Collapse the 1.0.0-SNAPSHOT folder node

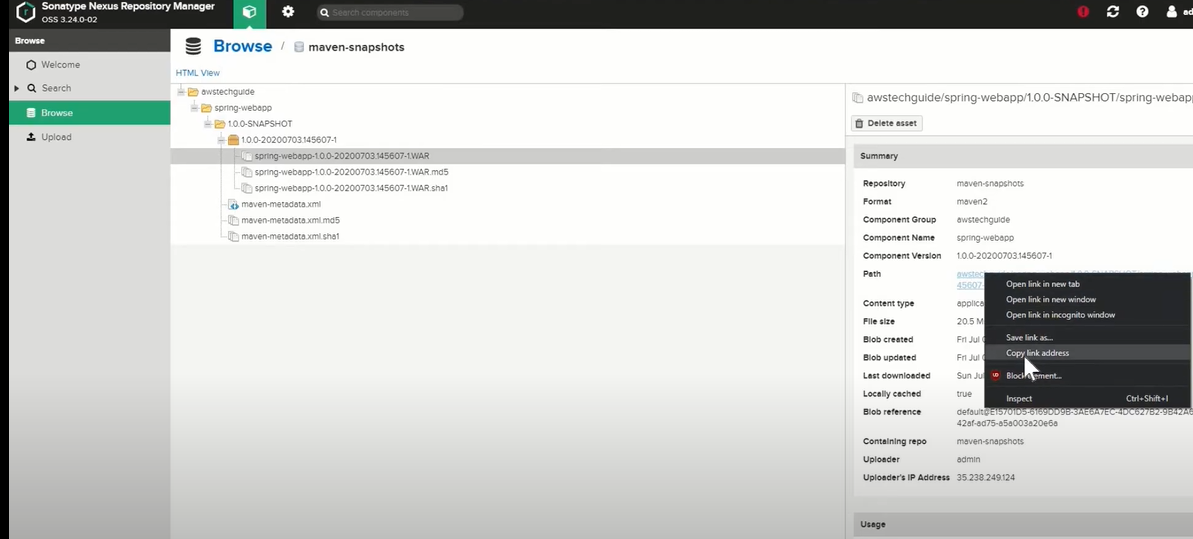coord(208,123)
